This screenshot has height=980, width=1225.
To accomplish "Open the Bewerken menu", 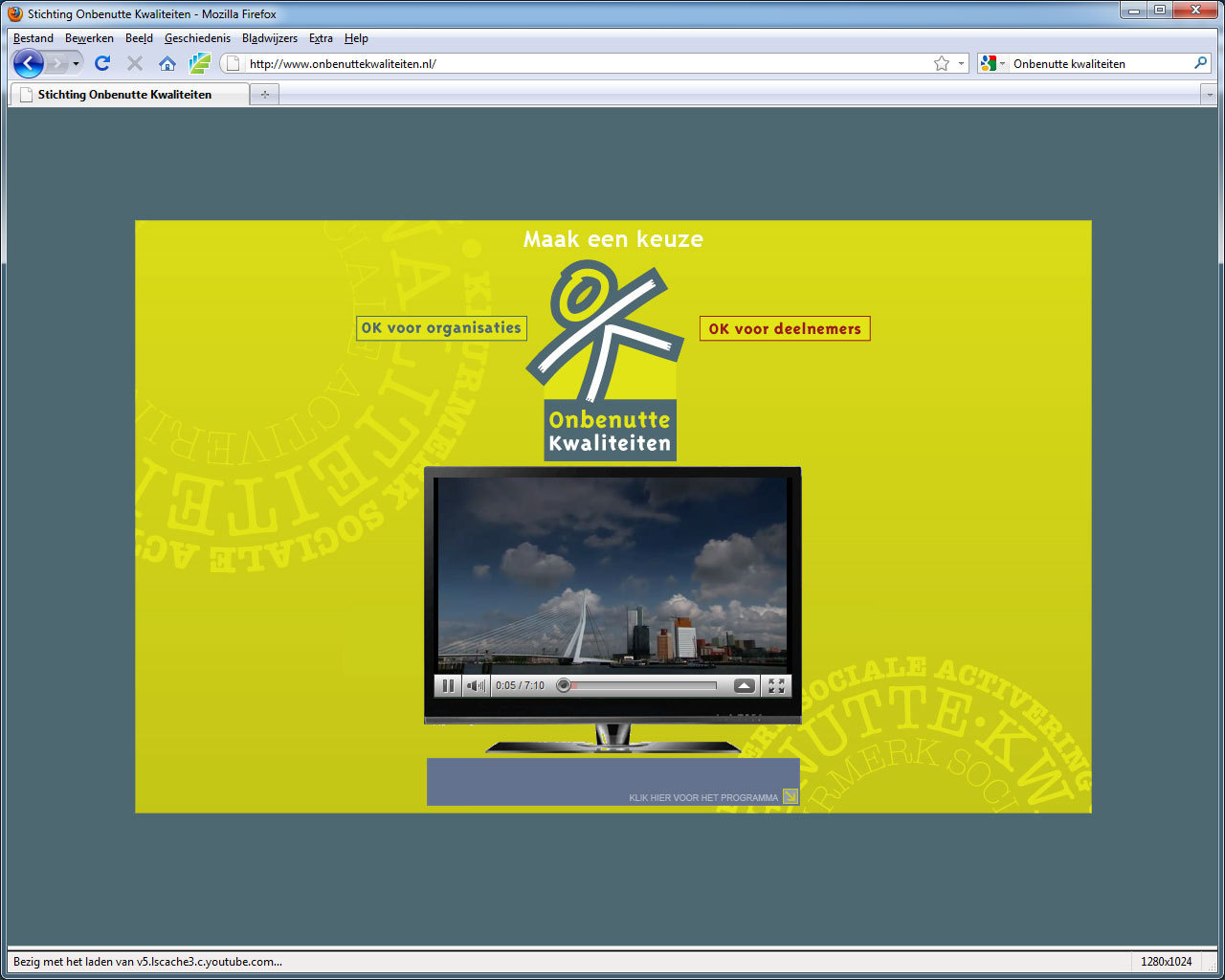I will click(x=89, y=38).
